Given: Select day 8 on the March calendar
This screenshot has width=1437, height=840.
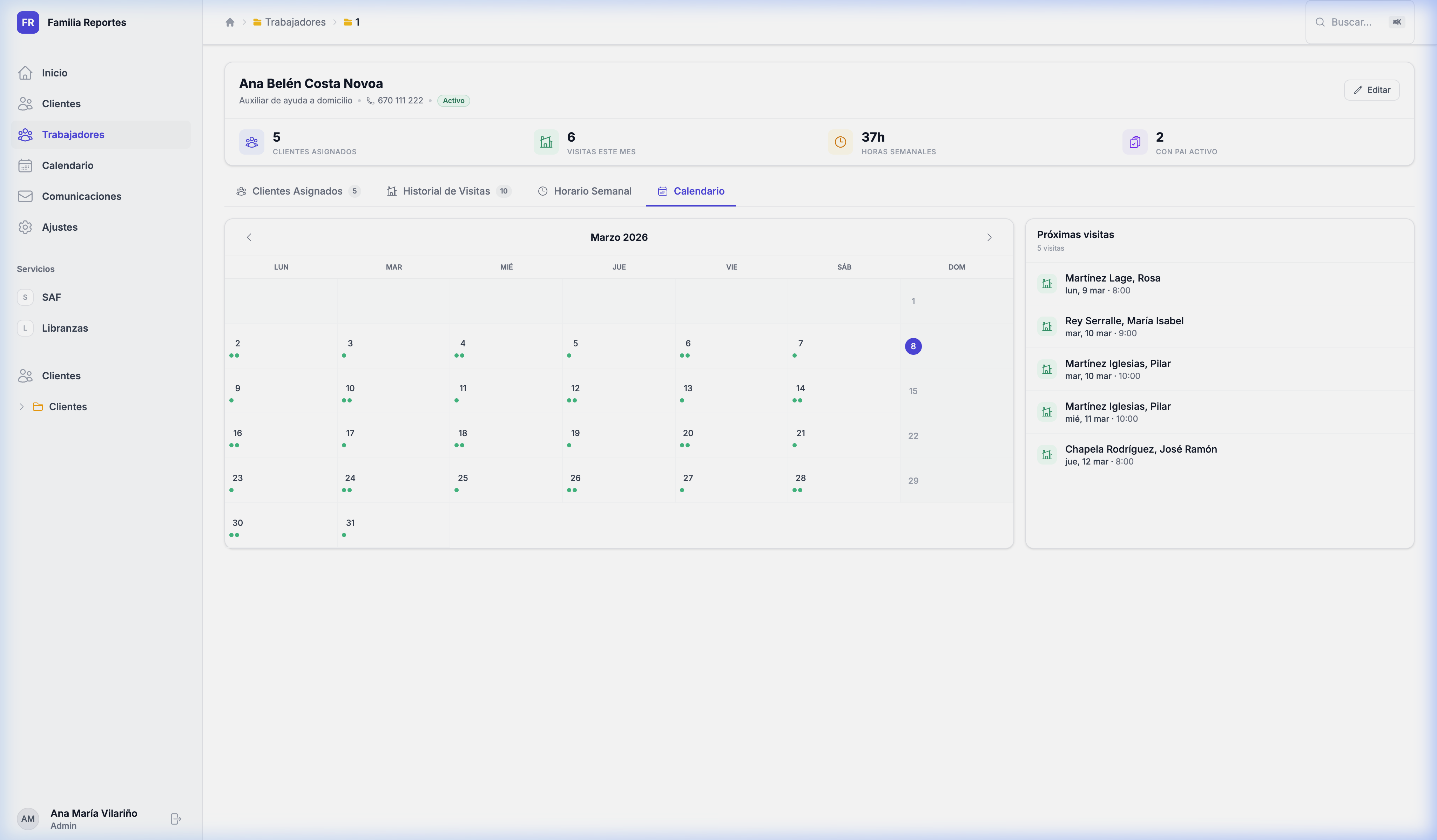Looking at the screenshot, I should click(x=913, y=346).
